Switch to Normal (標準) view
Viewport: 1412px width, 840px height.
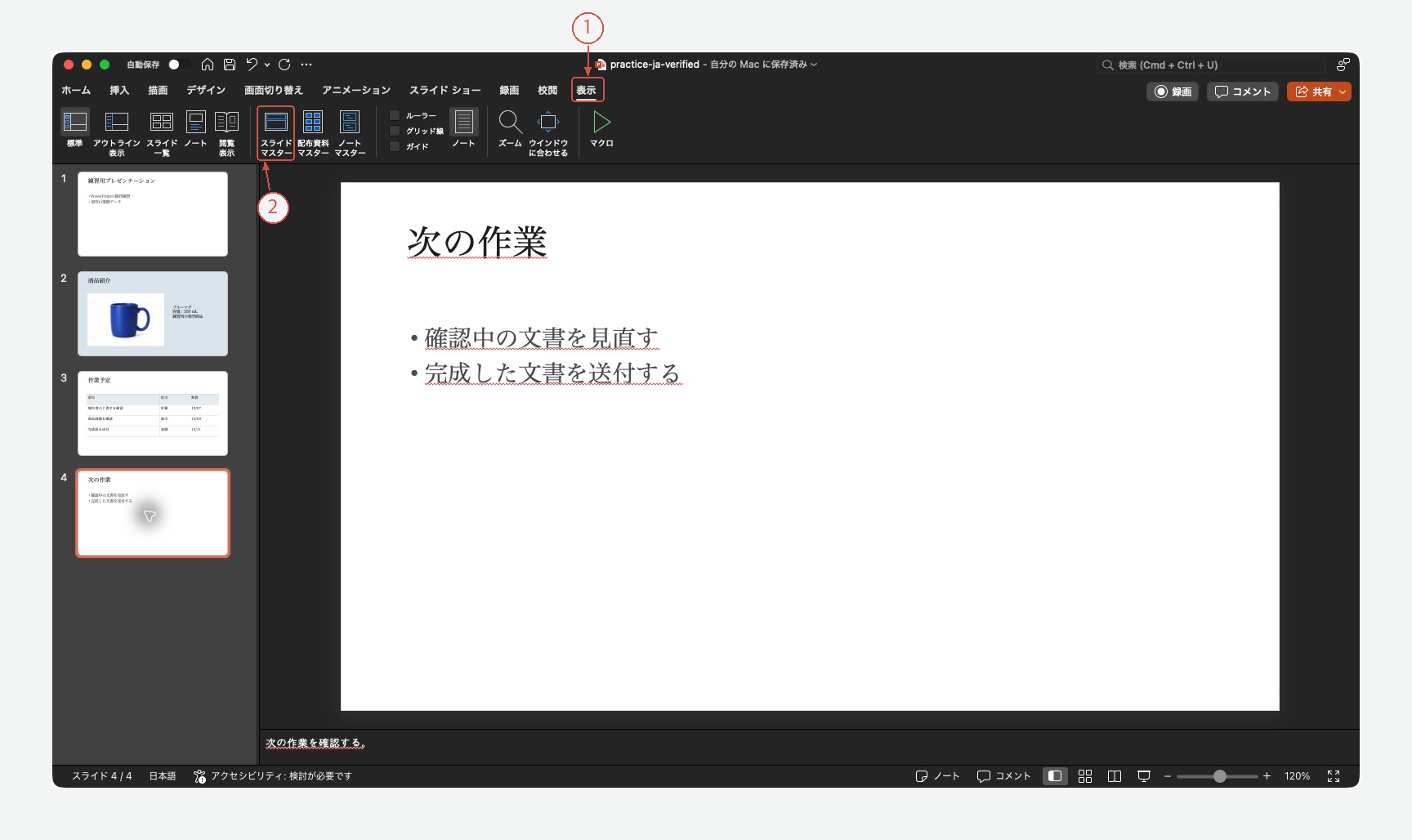pos(75,129)
